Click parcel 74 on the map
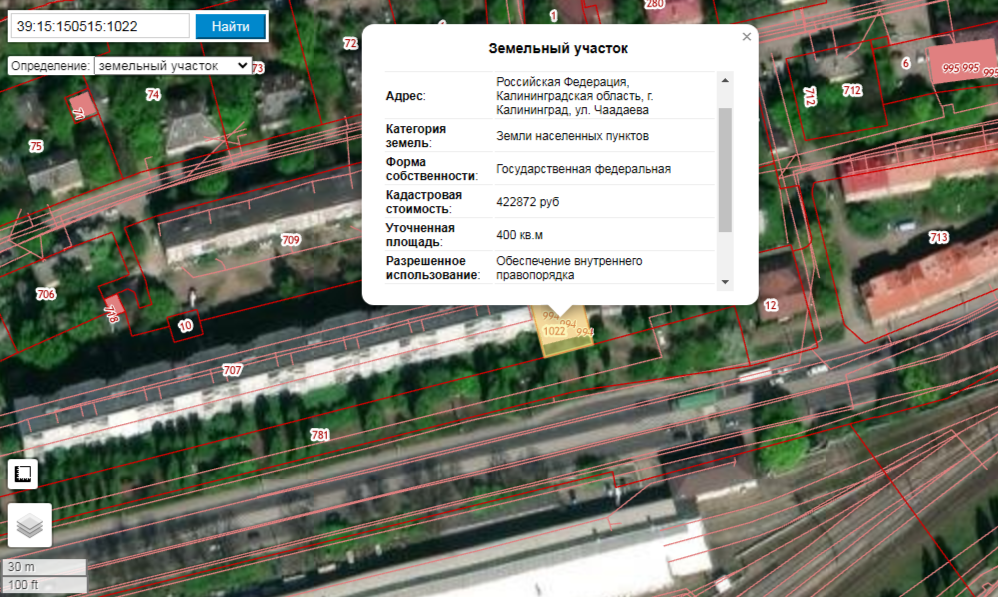Image resolution: width=998 pixels, height=597 pixels. (x=152, y=95)
